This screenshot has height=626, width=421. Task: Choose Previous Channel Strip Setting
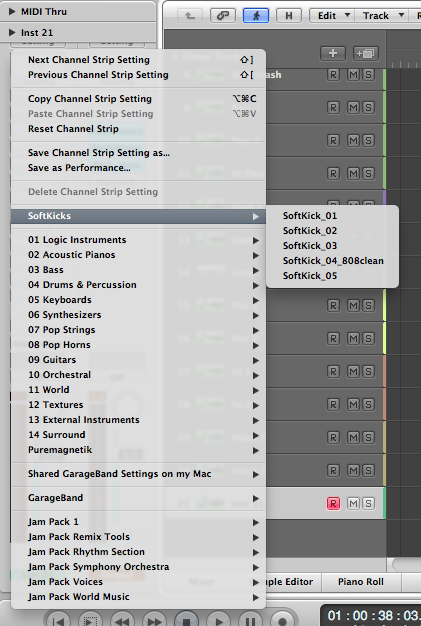click(138, 75)
